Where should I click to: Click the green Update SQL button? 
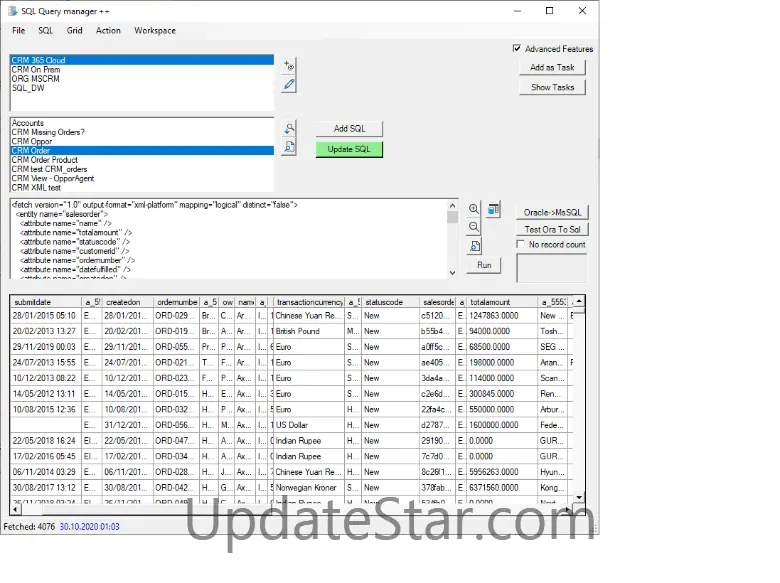click(x=349, y=149)
